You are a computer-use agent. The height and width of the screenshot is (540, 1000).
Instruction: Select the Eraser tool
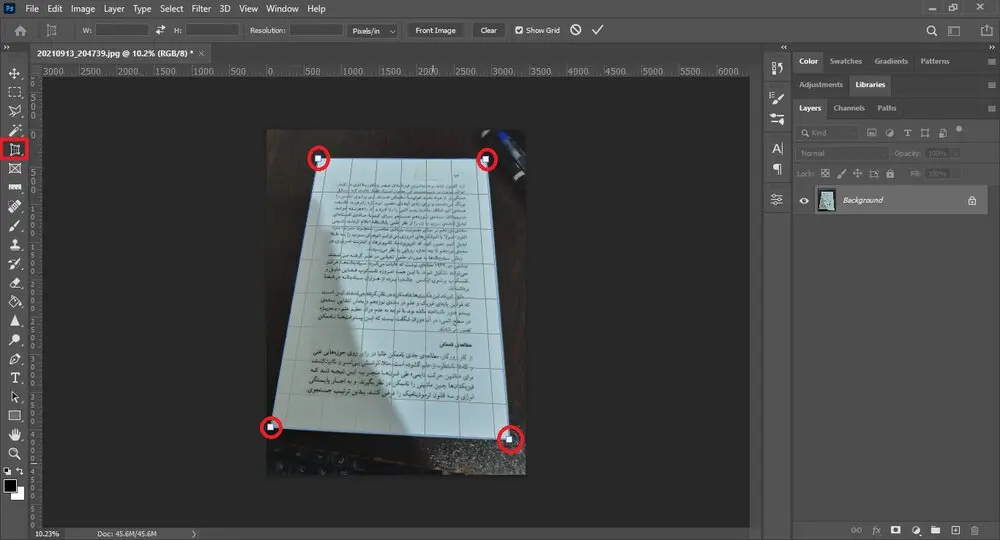[x=15, y=283]
